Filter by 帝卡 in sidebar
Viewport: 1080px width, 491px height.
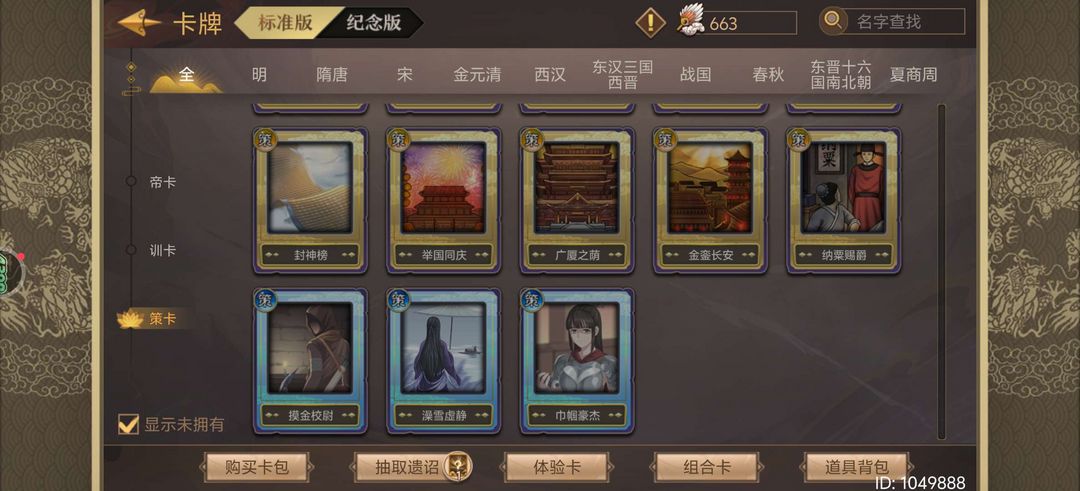(x=163, y=182)
